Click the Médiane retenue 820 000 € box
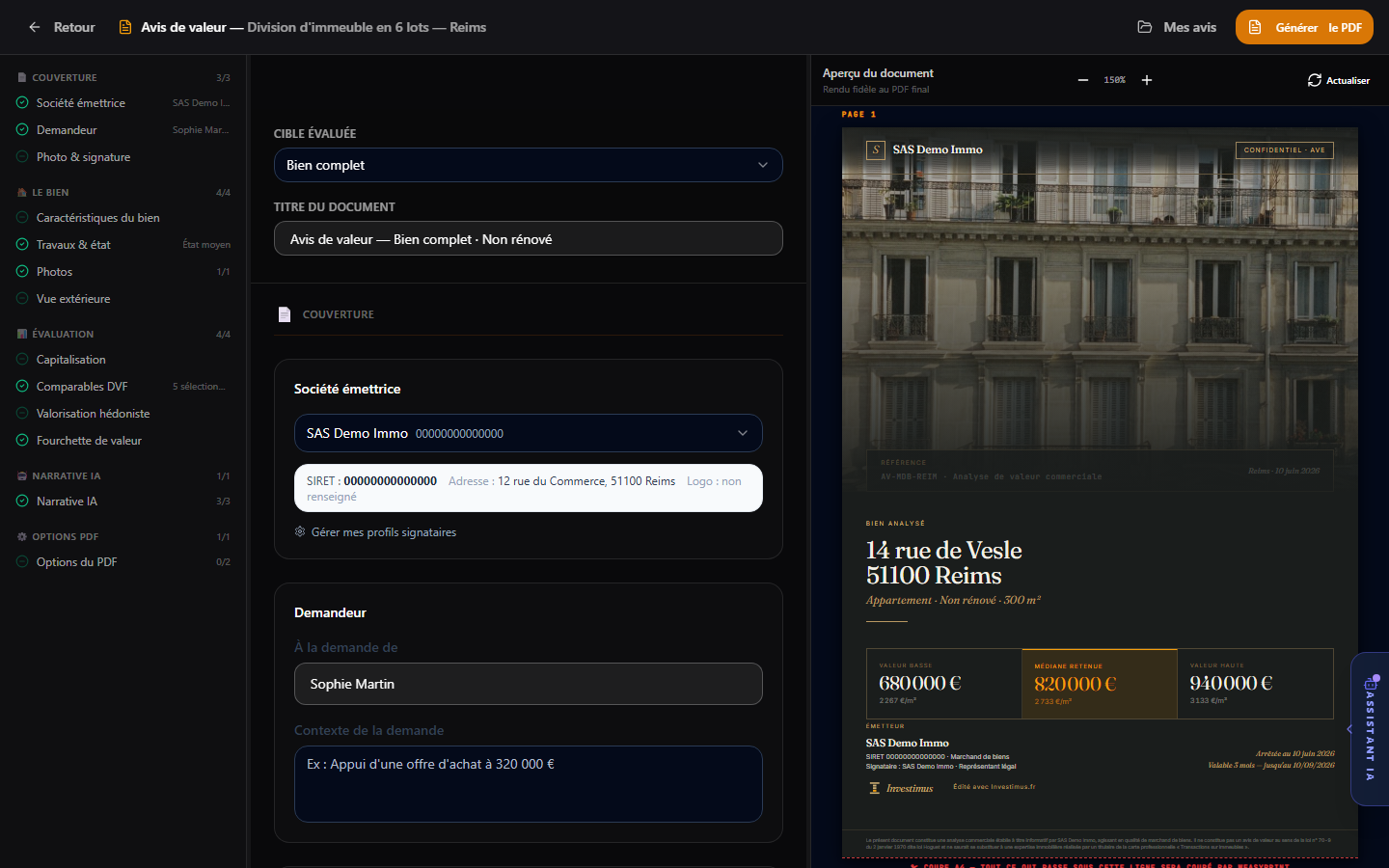The height and width of the screenshot is (868, 1389). tap(1100, 684)
